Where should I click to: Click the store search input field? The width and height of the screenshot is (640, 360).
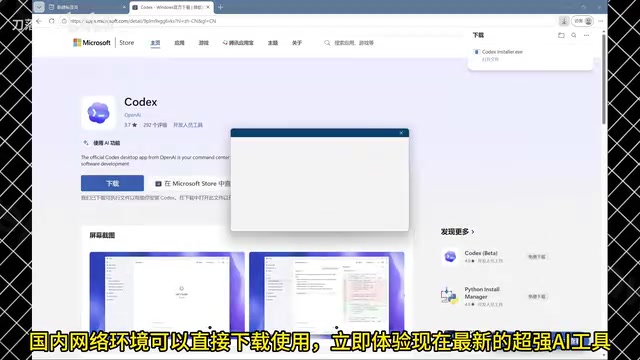353,43
